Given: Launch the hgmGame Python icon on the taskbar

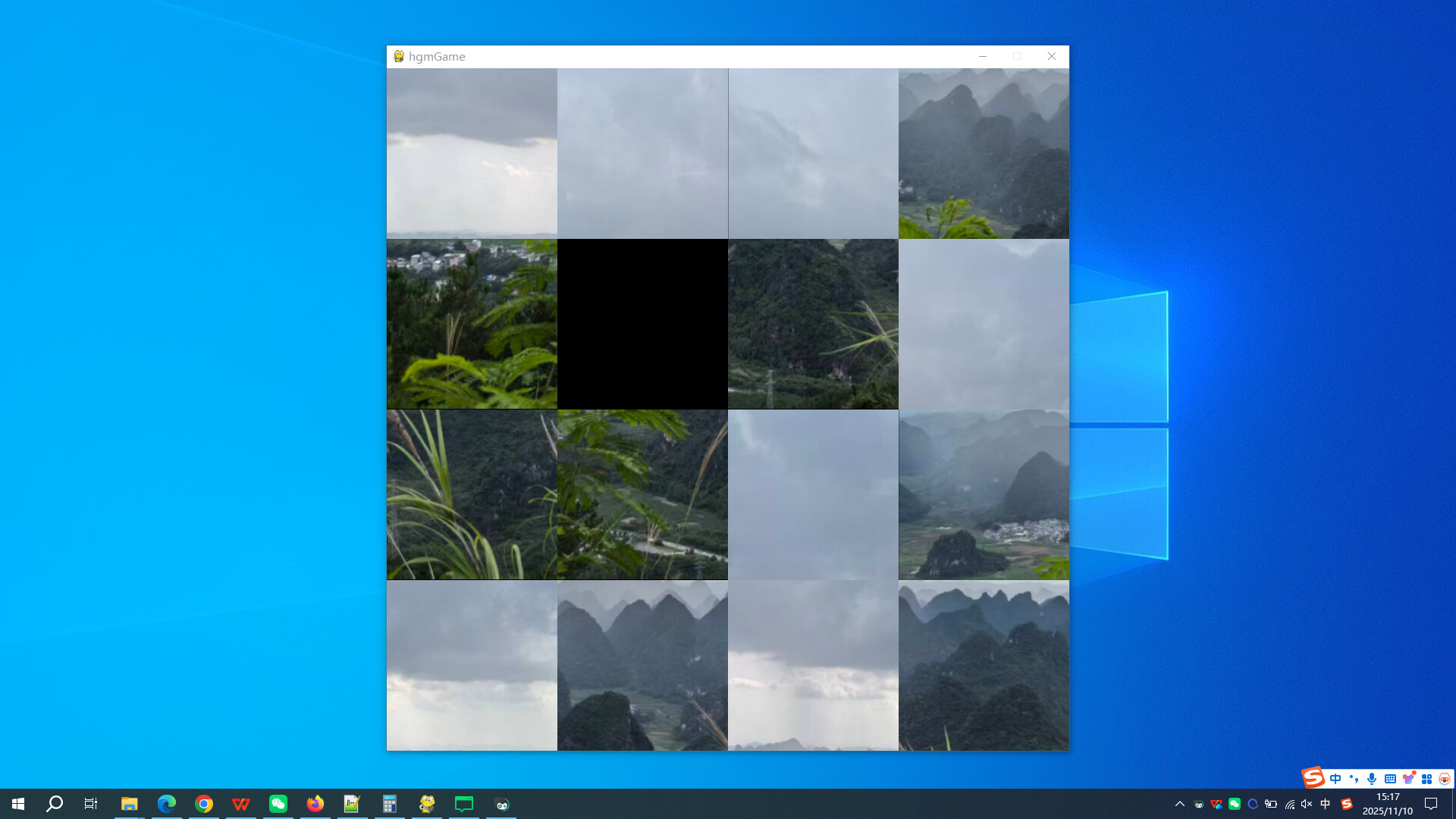Looking at the screenshot, I should (x=427, y=804).
